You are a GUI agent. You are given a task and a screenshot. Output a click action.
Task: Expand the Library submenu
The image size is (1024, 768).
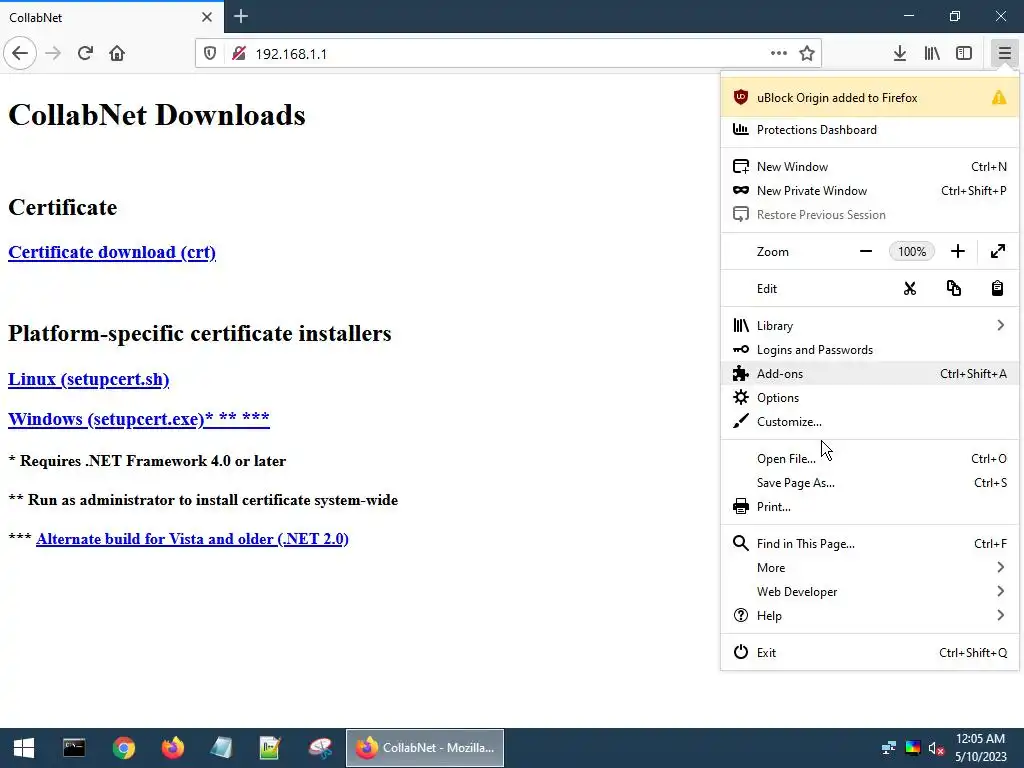click(x=869, y=325)
